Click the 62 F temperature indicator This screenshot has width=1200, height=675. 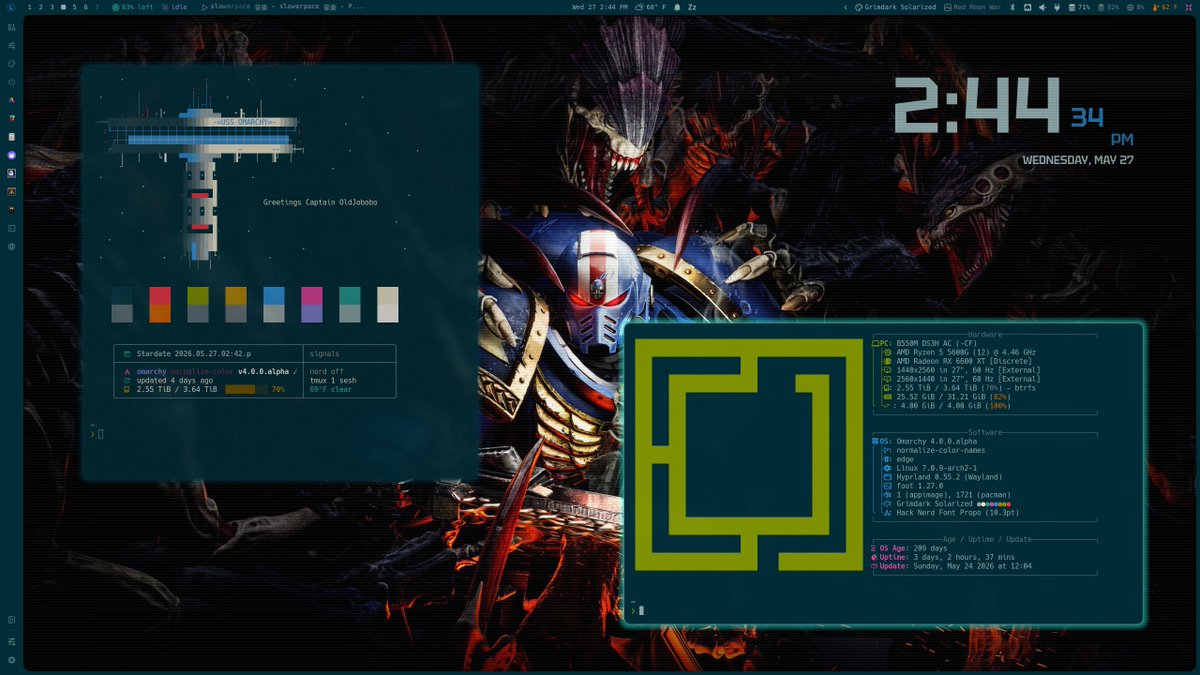tap(1167, 7)
